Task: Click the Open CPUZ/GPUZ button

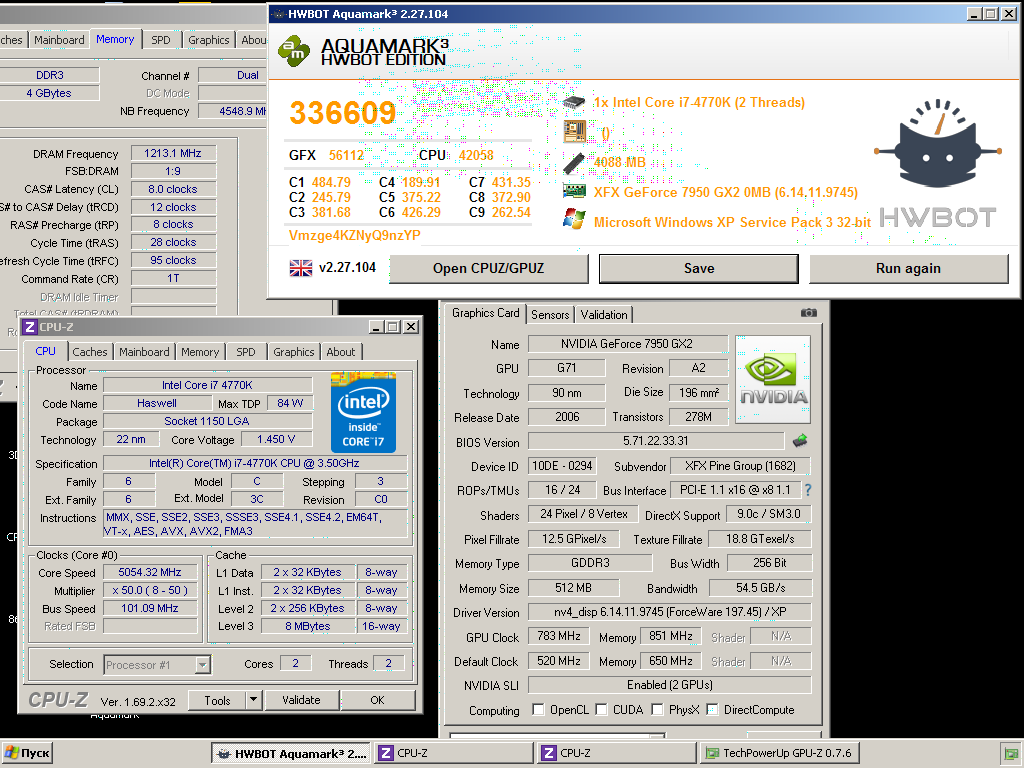Action: pos(488,268)
